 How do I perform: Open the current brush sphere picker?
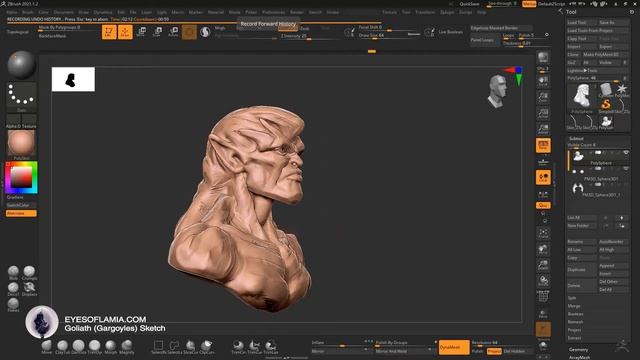[x=21, y=65]
